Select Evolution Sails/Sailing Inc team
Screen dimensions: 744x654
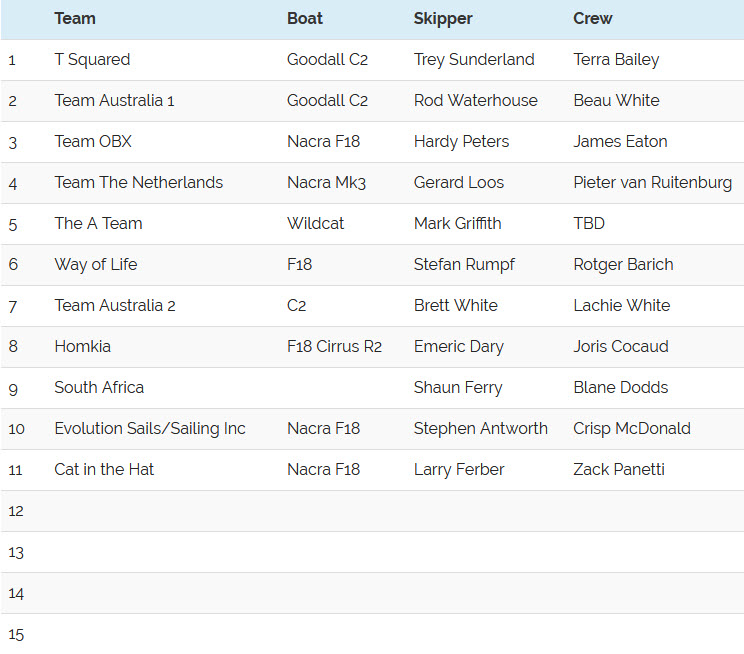(150, 428)
